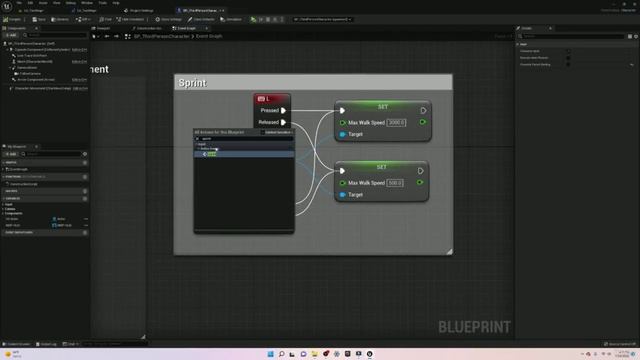Screen dimensions: 640x360
Task: Select the Character Movement component
Action: (43, 88)
